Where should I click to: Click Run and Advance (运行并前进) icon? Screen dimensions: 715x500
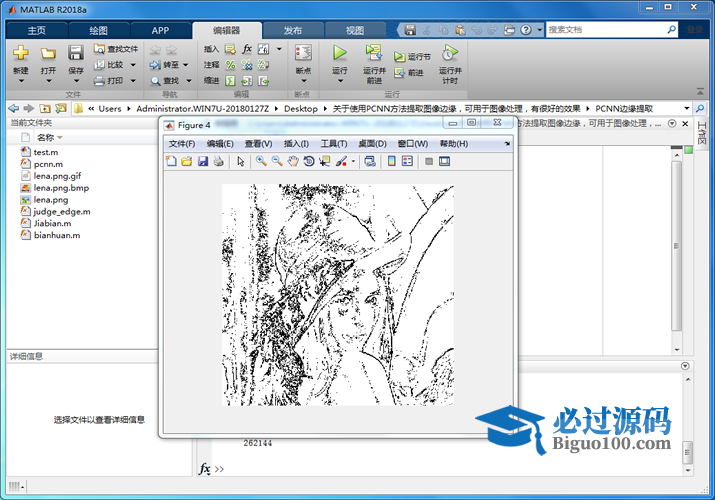(374, 53)
